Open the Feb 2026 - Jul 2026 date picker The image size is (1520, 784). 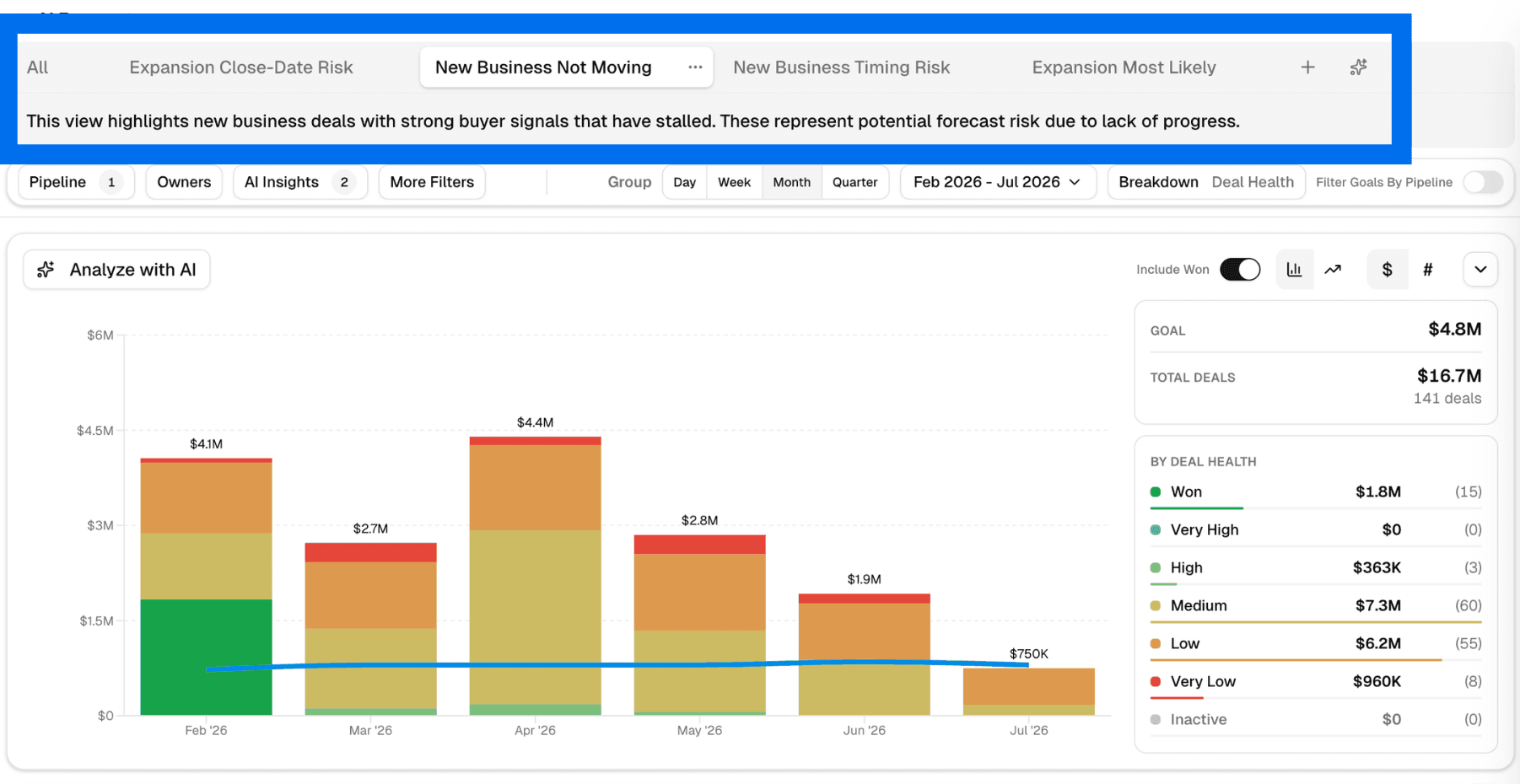(x=997, y=181)
